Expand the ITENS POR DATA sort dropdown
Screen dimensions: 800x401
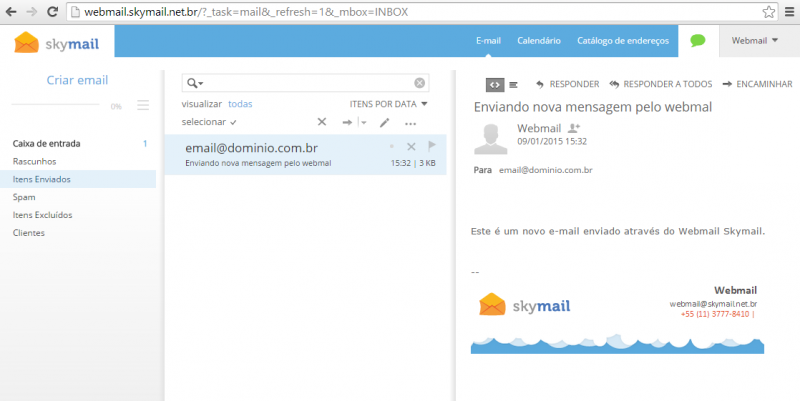click(x=388, y=103)
